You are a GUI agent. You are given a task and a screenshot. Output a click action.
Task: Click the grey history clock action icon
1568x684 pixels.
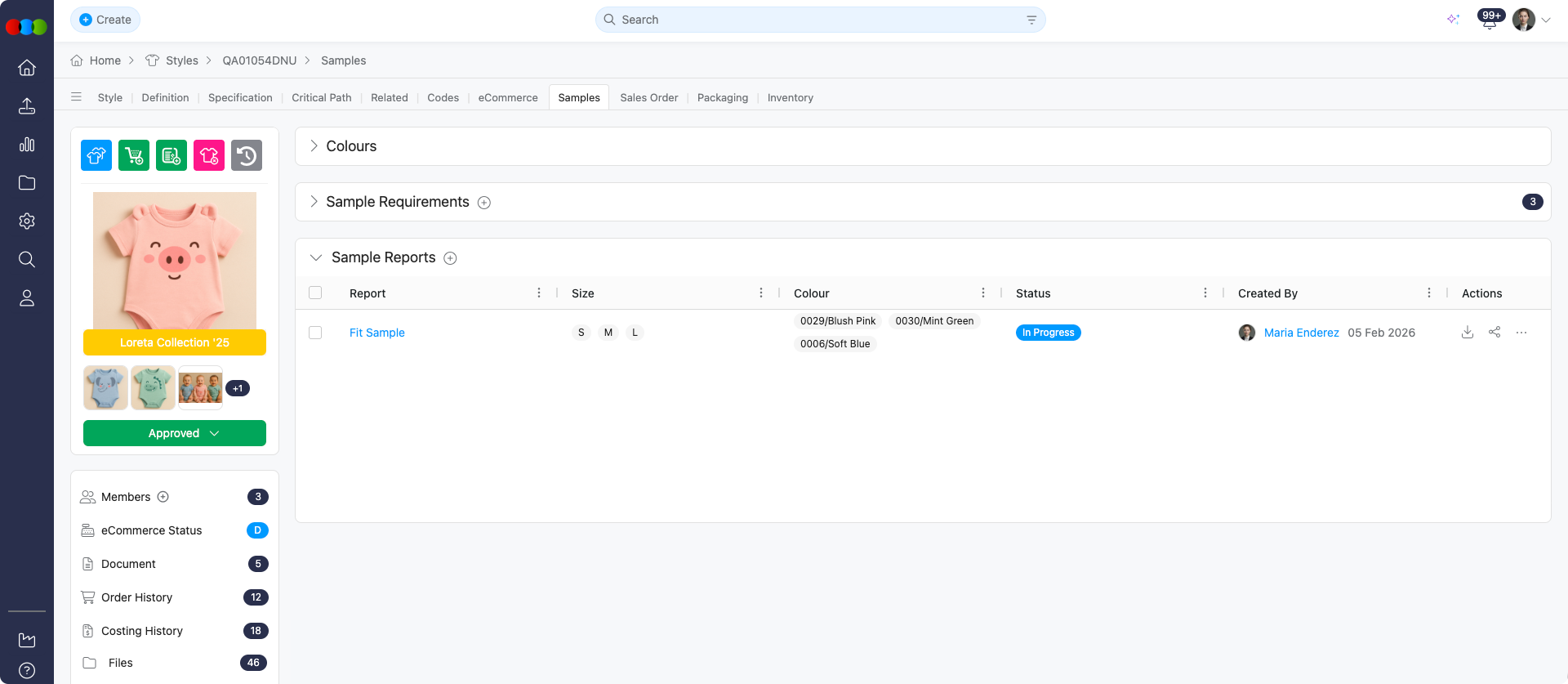pos(247,155)
